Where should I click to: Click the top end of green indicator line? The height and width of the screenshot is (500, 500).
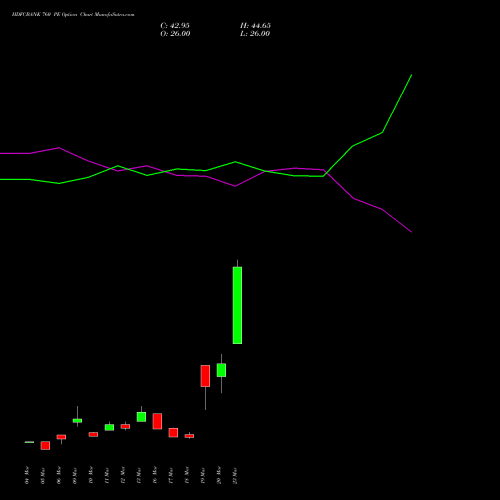(412, 75)
